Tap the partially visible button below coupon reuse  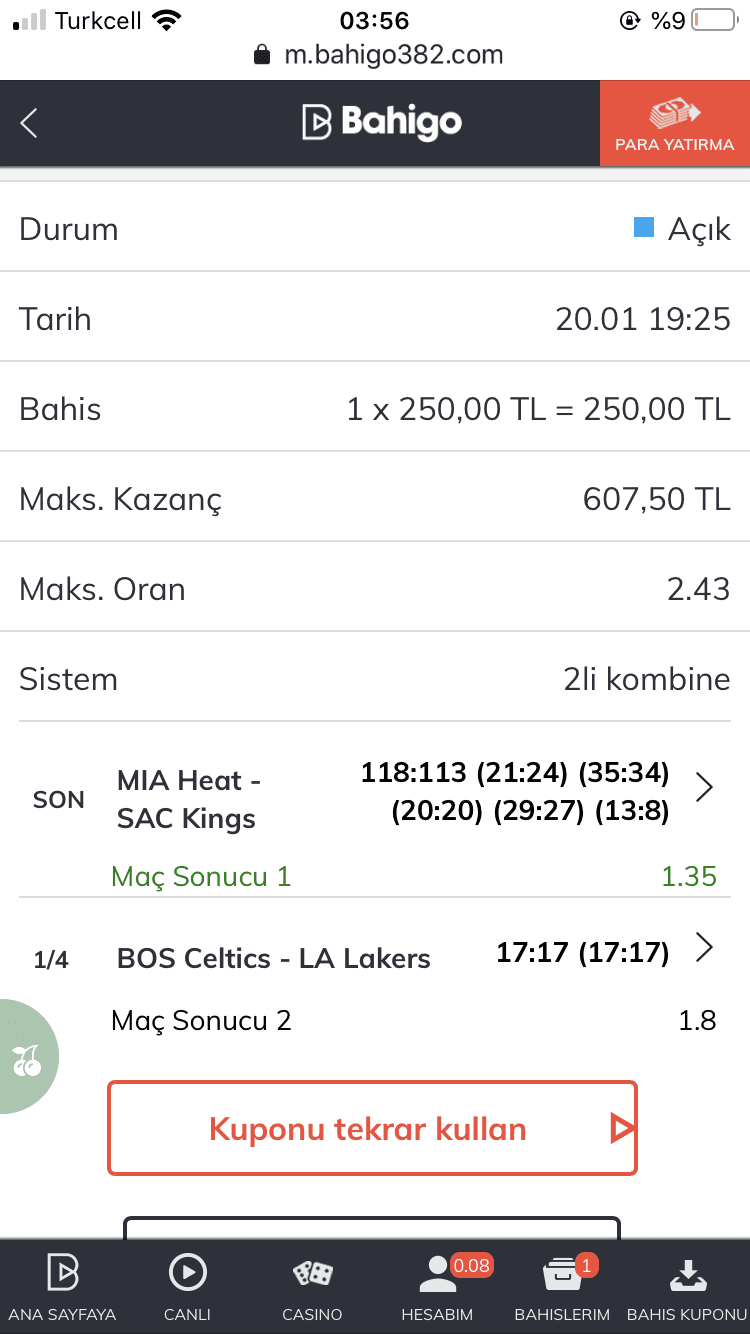pyautogui.click(x=372, y=1228)
